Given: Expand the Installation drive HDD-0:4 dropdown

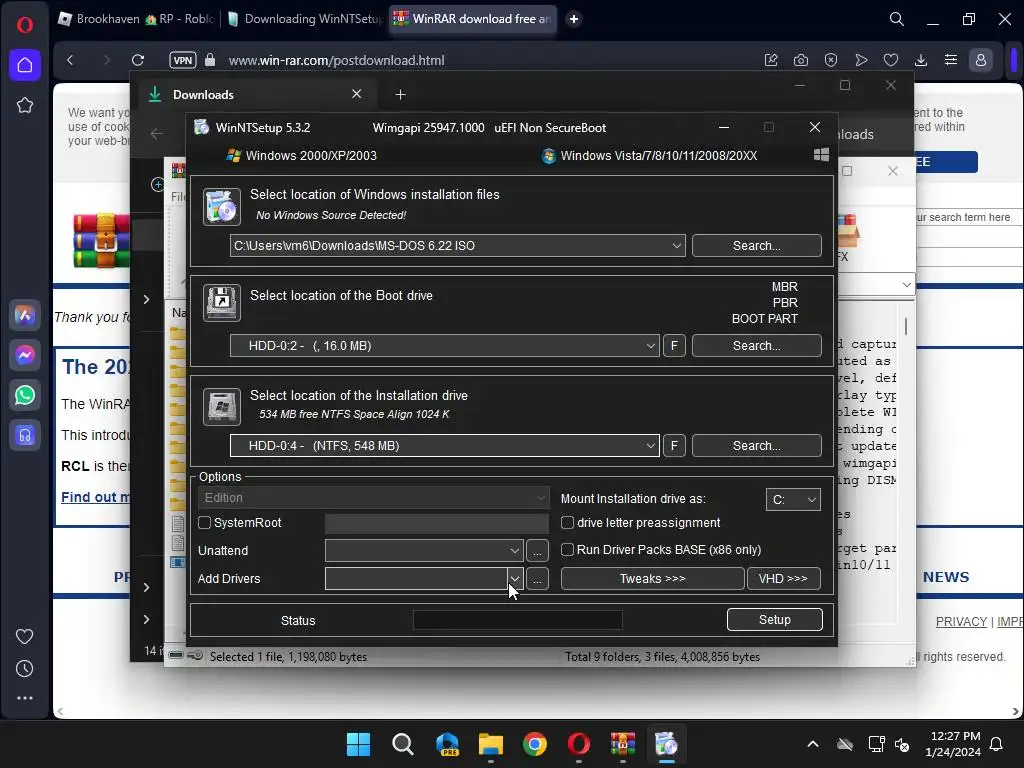Looking at the screenshot, I should [650, 445].
